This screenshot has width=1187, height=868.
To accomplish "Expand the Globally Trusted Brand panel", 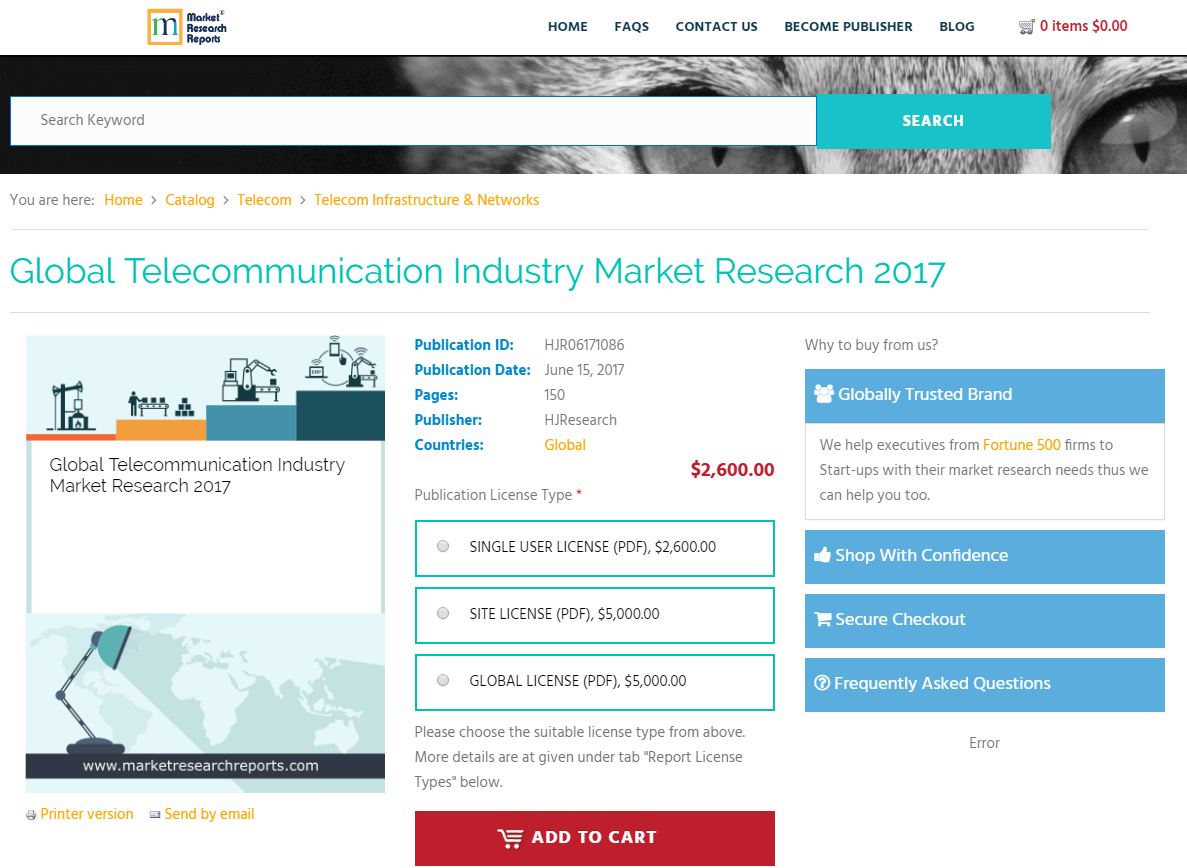I will point(984,396).
